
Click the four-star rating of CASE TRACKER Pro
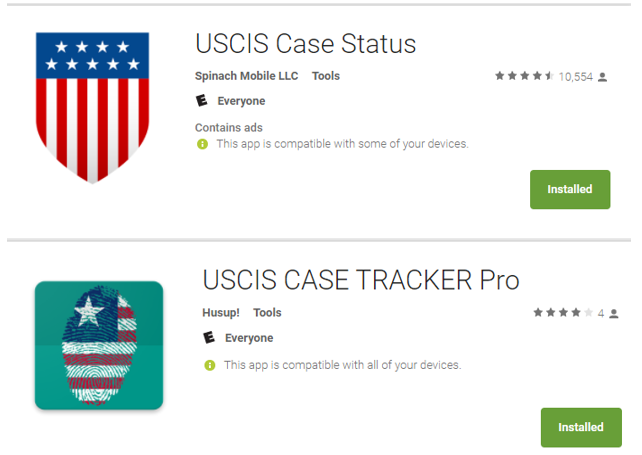[x=563, y=313]
